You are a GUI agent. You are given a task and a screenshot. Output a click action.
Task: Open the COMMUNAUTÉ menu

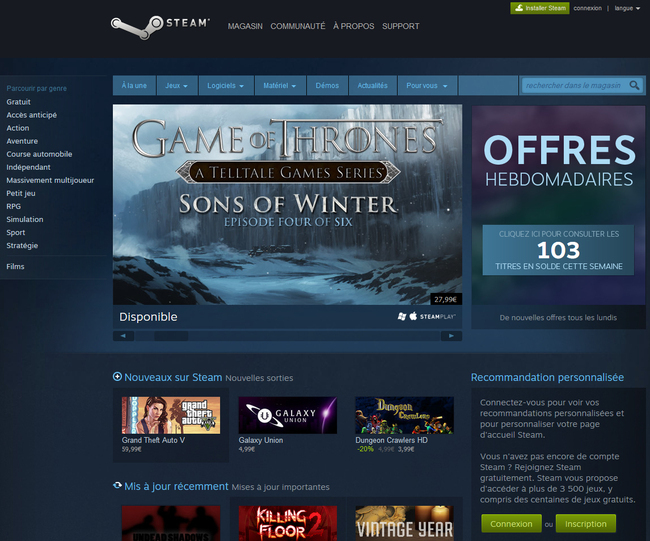[x=298, y=26]
